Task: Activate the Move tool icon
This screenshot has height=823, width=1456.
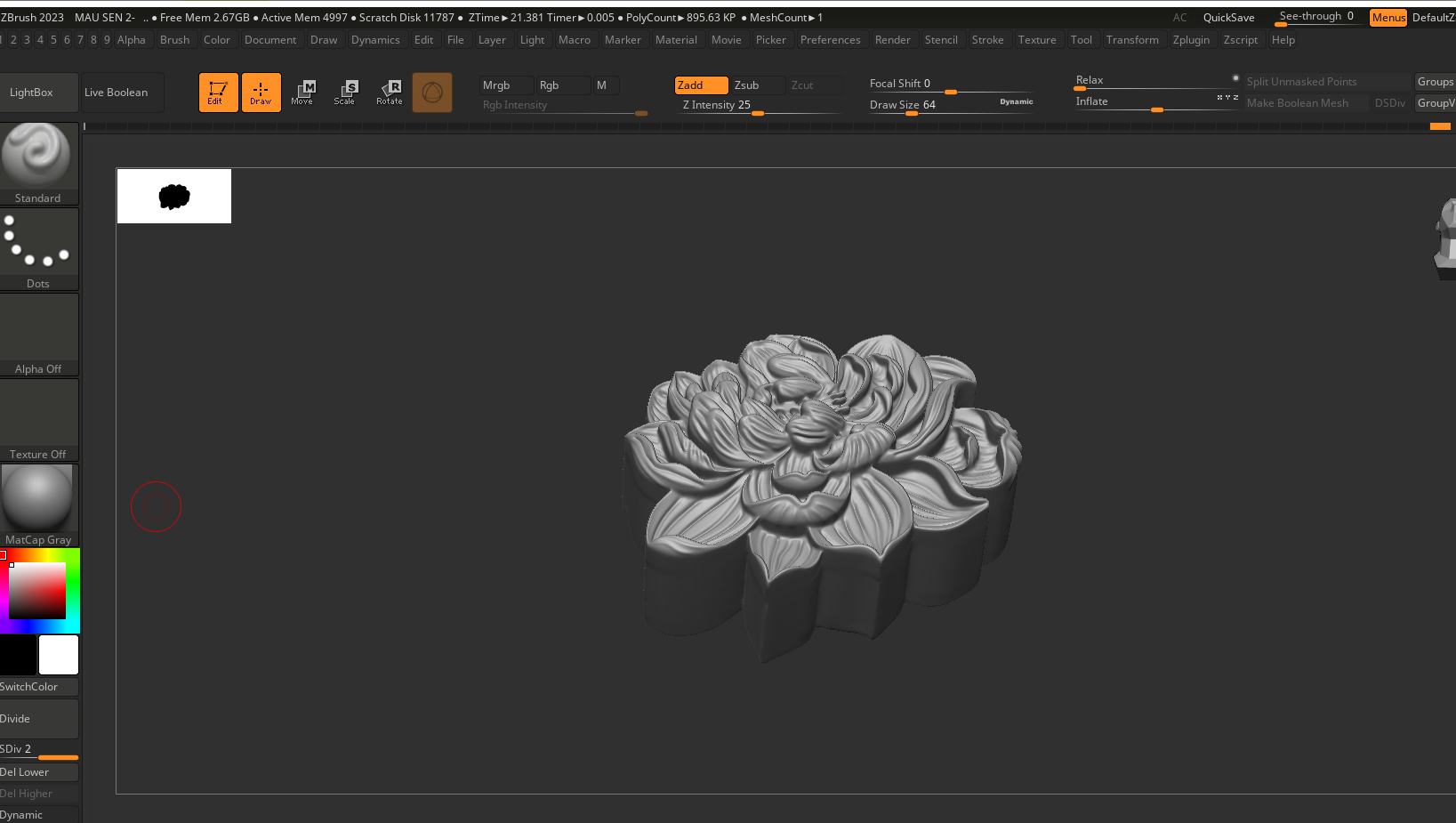Action: [302, 92]
